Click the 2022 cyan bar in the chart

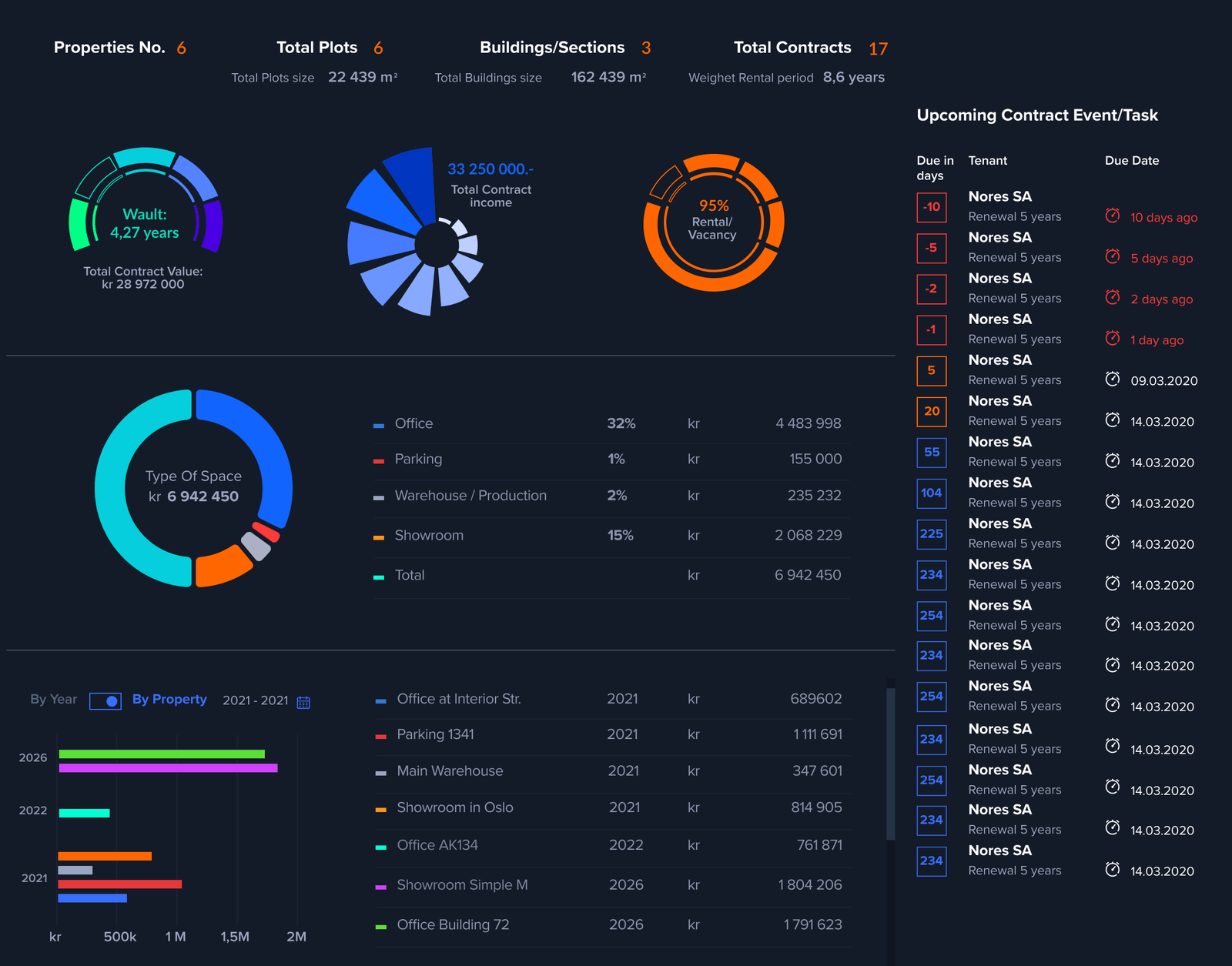(x=85, y=813)
